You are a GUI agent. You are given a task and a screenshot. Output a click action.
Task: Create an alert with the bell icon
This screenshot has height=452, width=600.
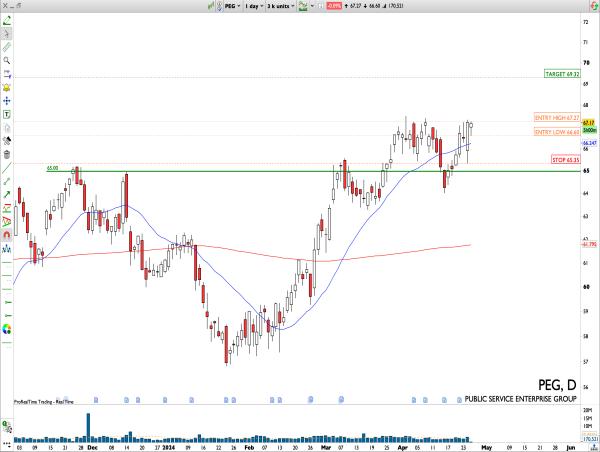coord(7,88)
